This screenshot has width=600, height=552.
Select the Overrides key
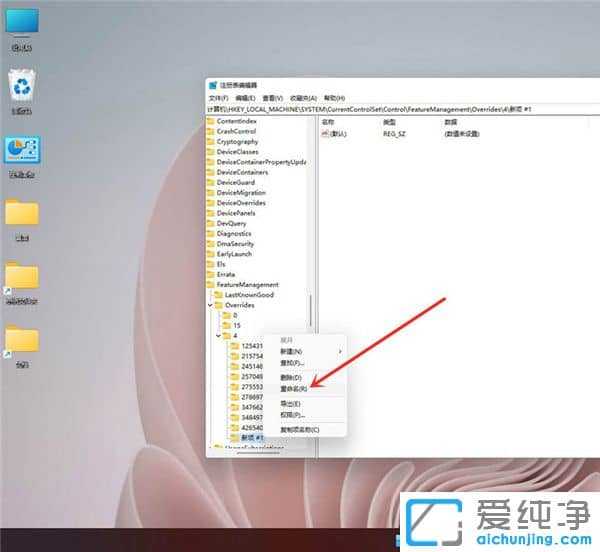click(240, 305)
